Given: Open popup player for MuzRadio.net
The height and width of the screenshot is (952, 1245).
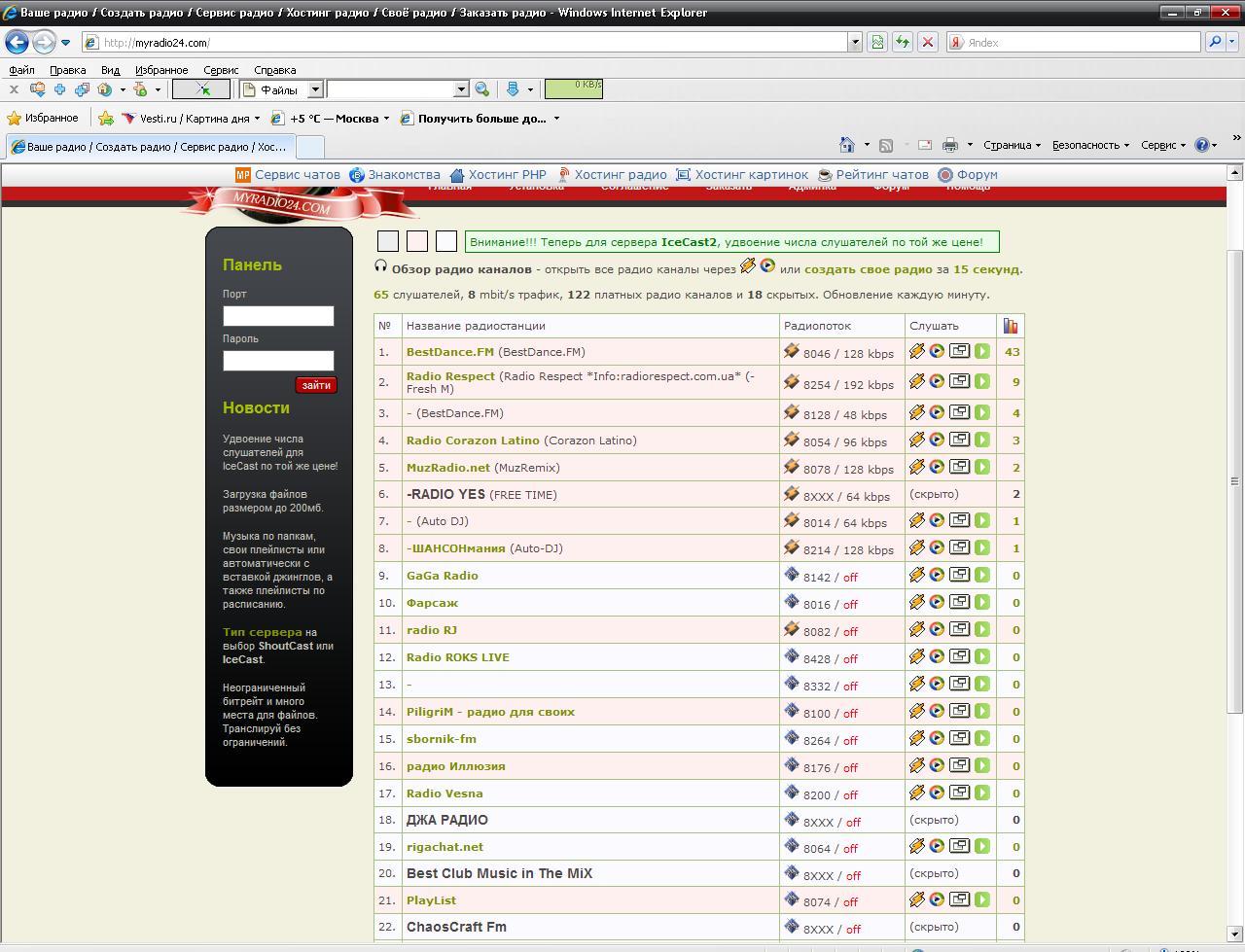Looking at the screenshot, I should point(959,467).
